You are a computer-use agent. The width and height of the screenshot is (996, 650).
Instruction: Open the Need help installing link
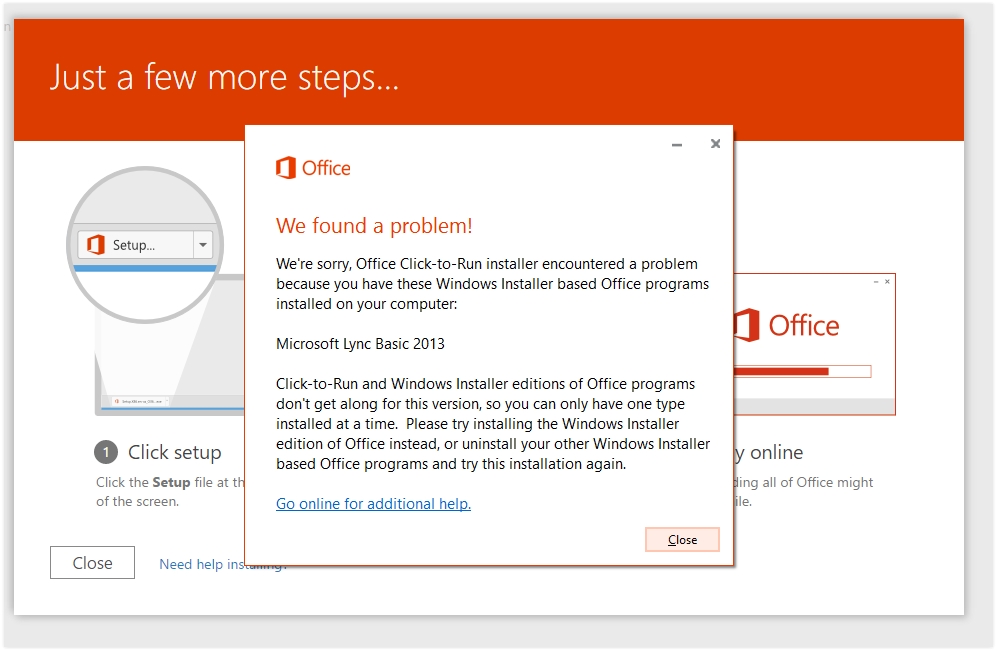tap(202, 564)
